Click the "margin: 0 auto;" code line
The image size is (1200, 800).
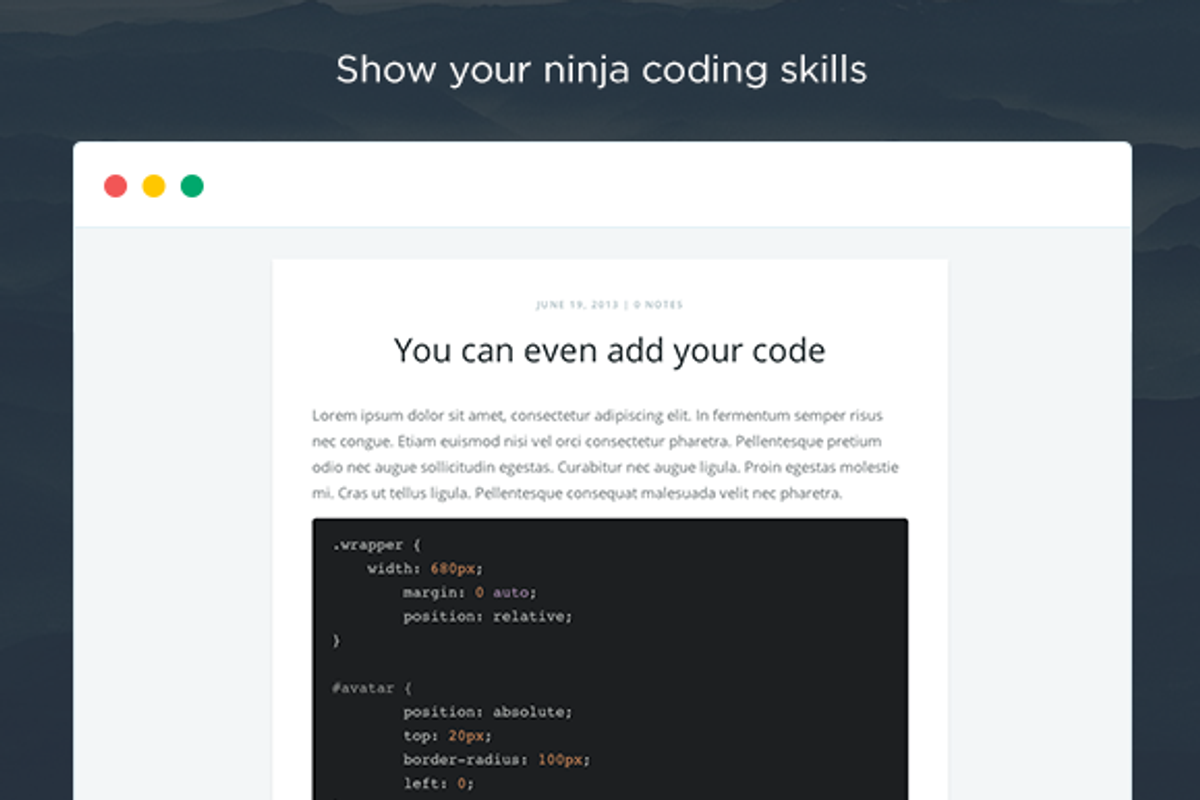pos(470,593)
